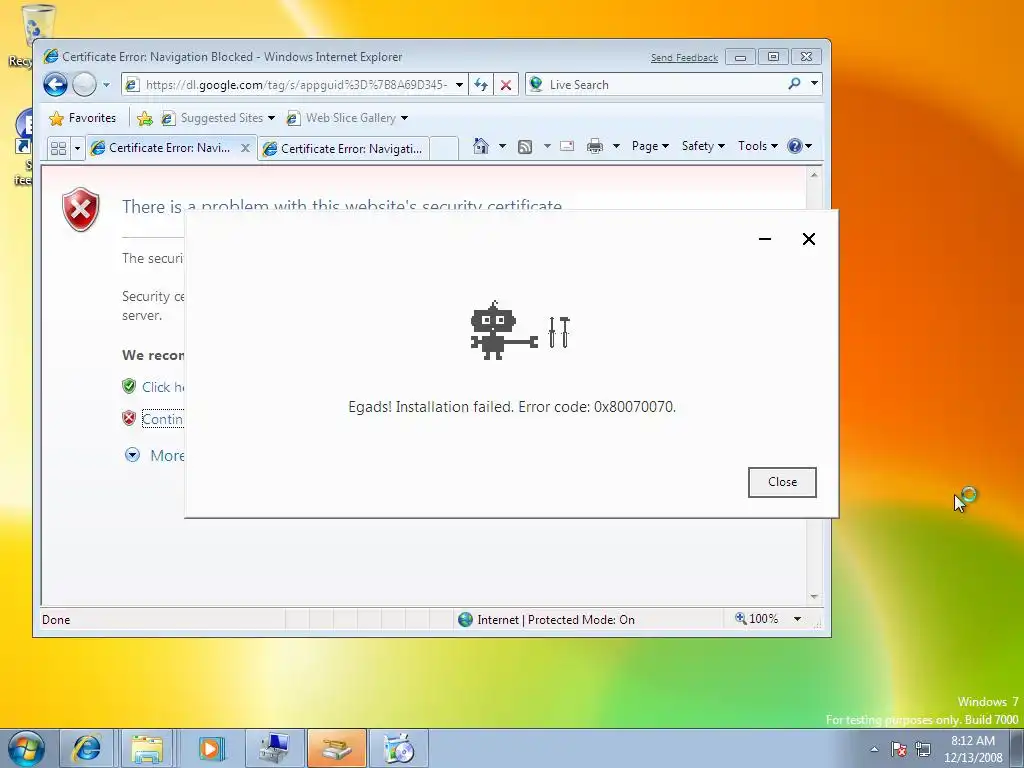Click the computer monitor taskbar icon

pos(274,748)
